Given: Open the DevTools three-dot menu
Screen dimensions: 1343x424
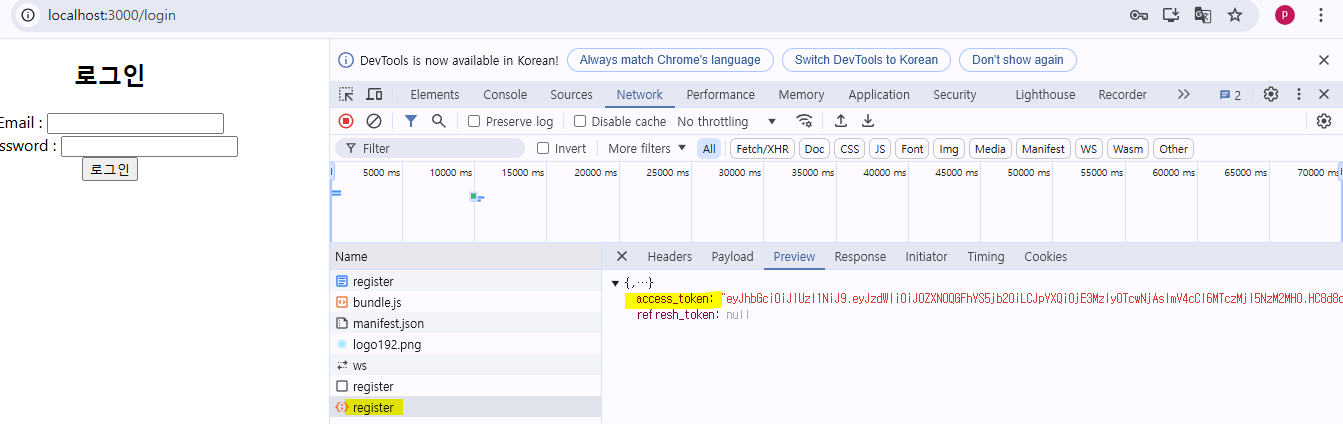Looking at the screenshot, I should coord(1299,94).
